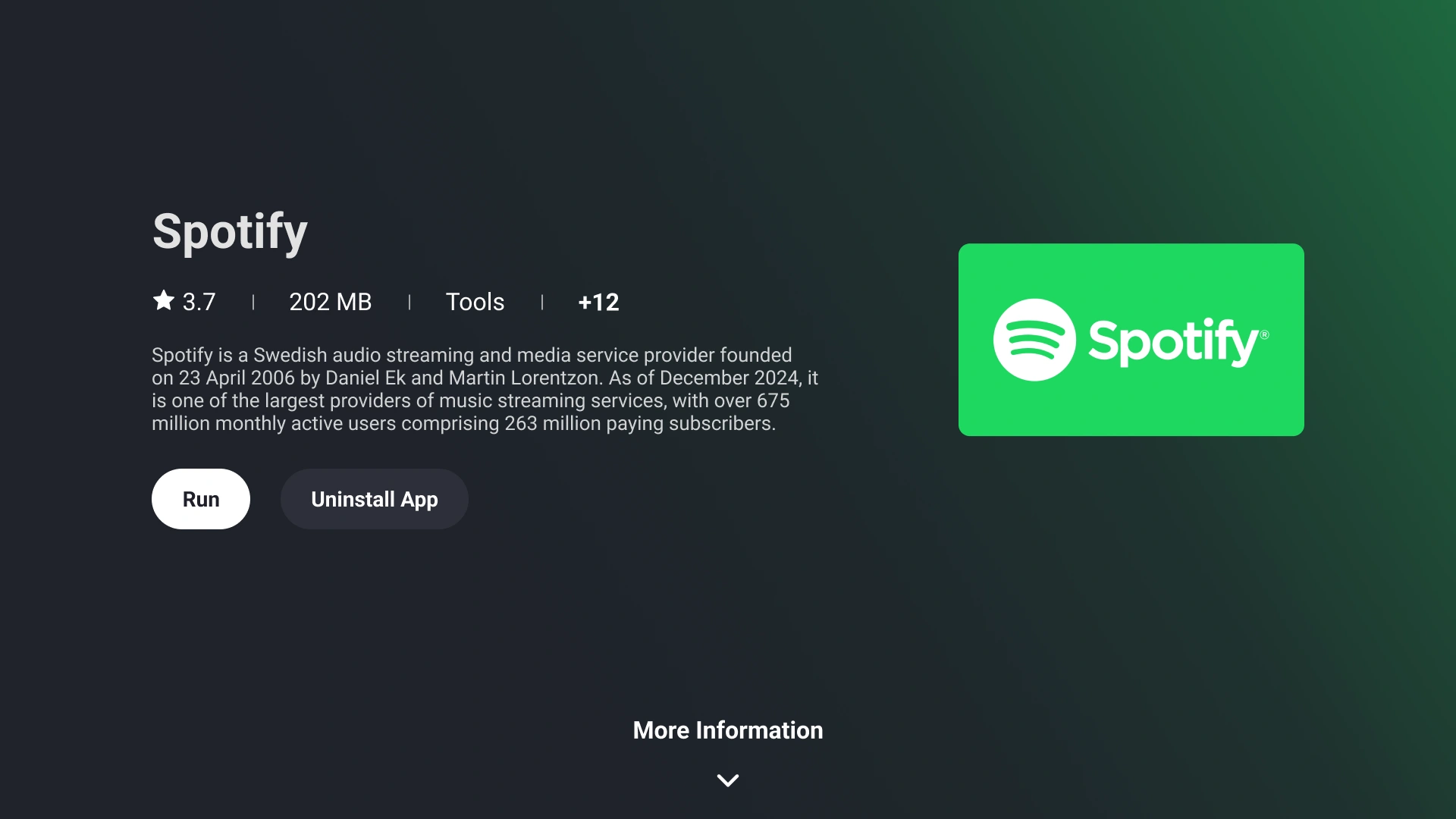This screenshot has width=1456, height=819.
Task: Expand the More Information chevron arrow
Action: pos(728,780)
